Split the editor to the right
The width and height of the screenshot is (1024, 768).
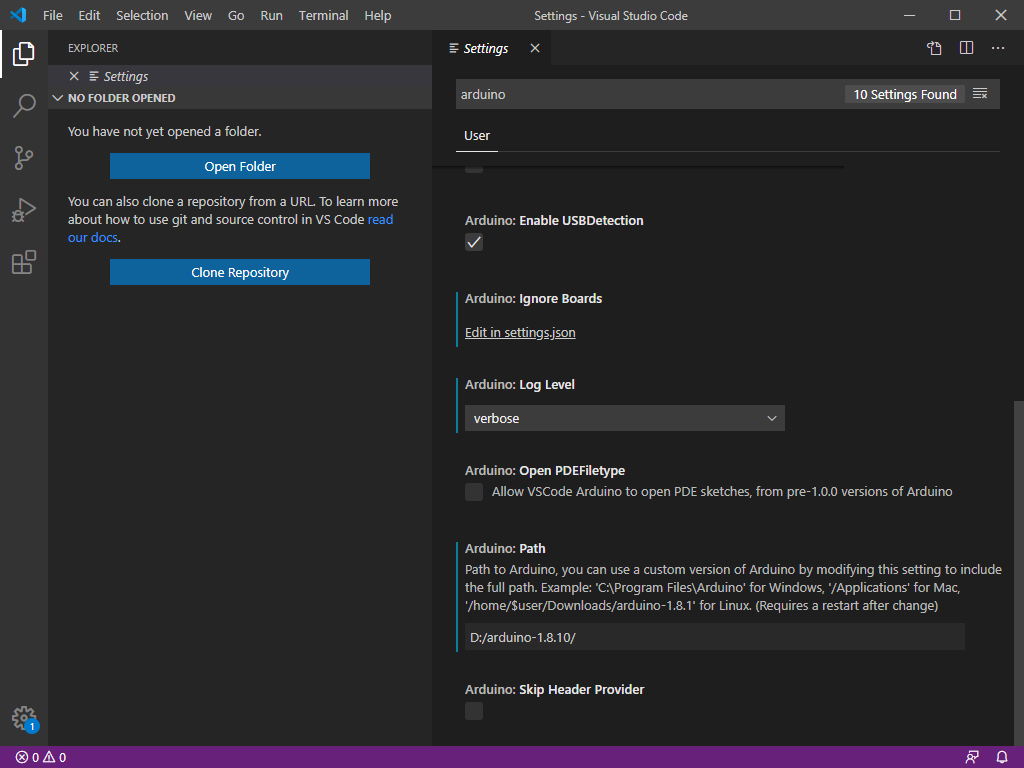(967, 48)
